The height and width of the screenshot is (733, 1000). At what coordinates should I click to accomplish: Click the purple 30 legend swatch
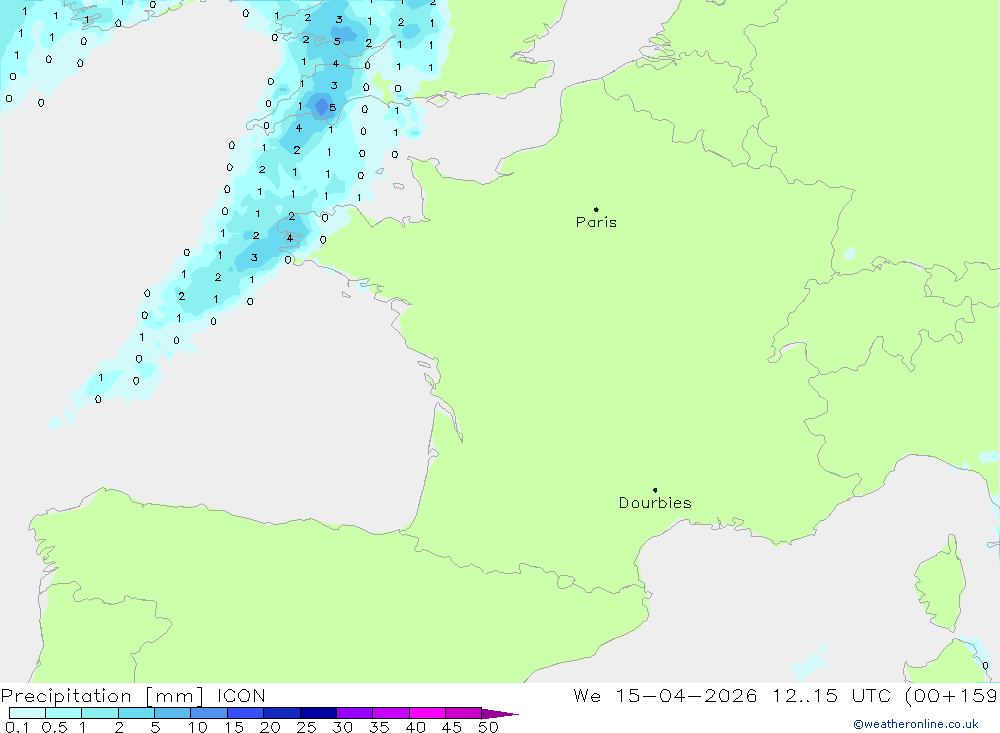355,713
